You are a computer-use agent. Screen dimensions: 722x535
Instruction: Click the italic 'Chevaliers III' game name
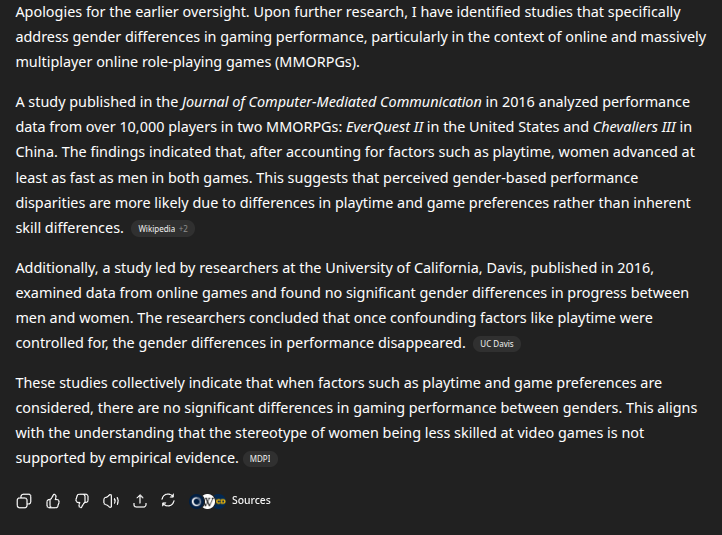[x=634, y=127]
